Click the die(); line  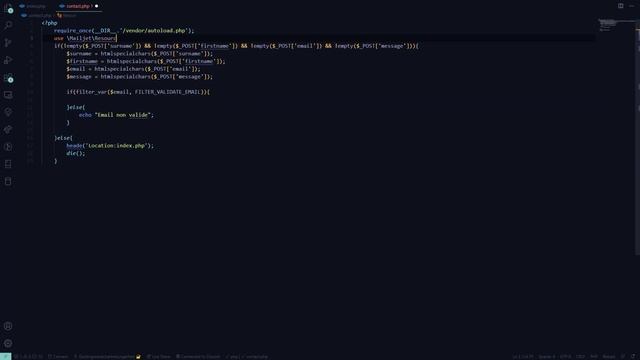tap(76, 153)
